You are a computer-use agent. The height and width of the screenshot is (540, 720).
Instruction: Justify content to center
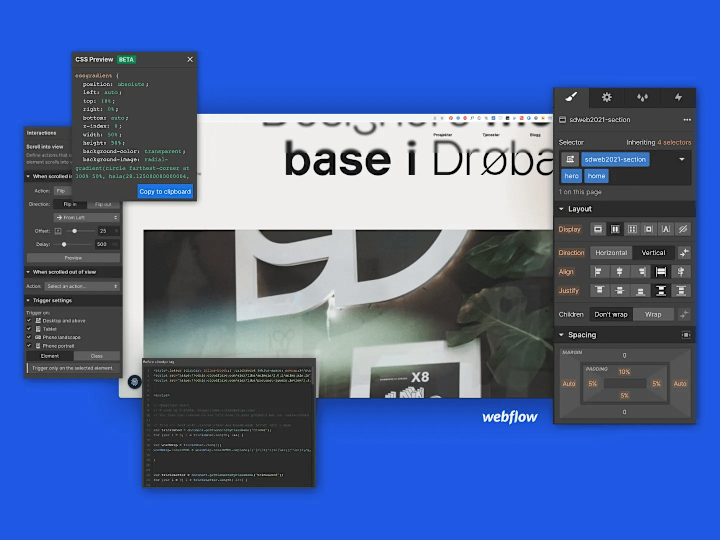tap(619, 291)
